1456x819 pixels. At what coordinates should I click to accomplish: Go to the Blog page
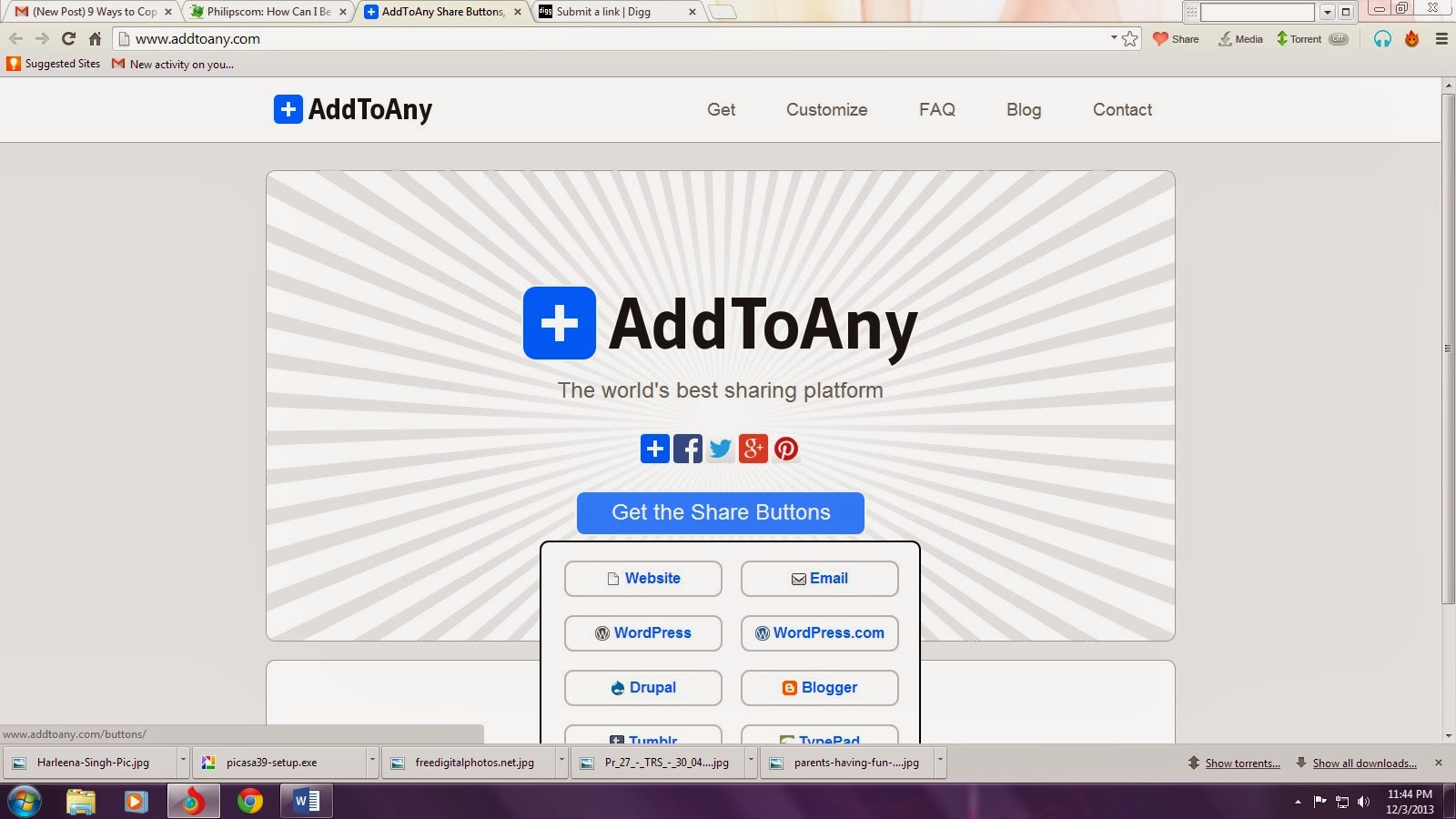pyautogui.click(x=1024, y=109)
